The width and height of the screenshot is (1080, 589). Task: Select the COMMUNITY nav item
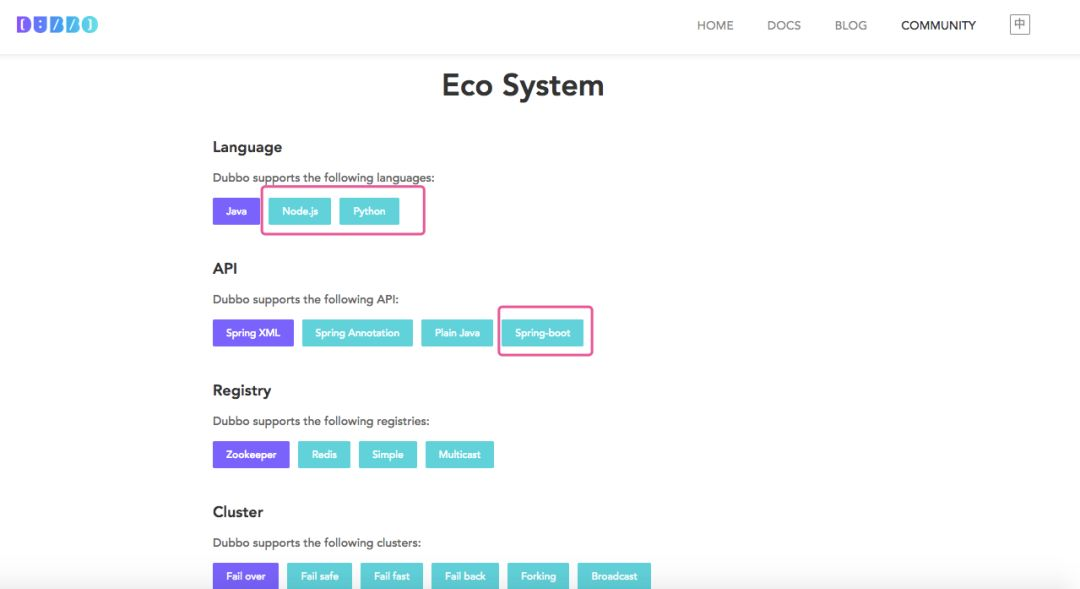[938, 26]
